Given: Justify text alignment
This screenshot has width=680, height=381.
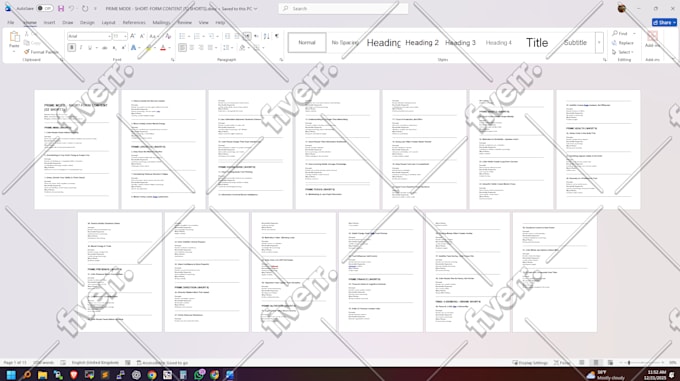Looking at the screenshot, I should 210,48.
